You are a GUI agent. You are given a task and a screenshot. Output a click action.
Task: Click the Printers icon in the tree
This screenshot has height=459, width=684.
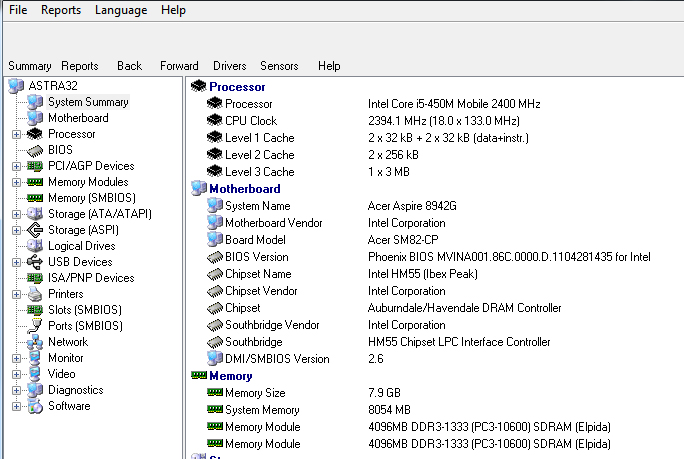click(35, 294)
